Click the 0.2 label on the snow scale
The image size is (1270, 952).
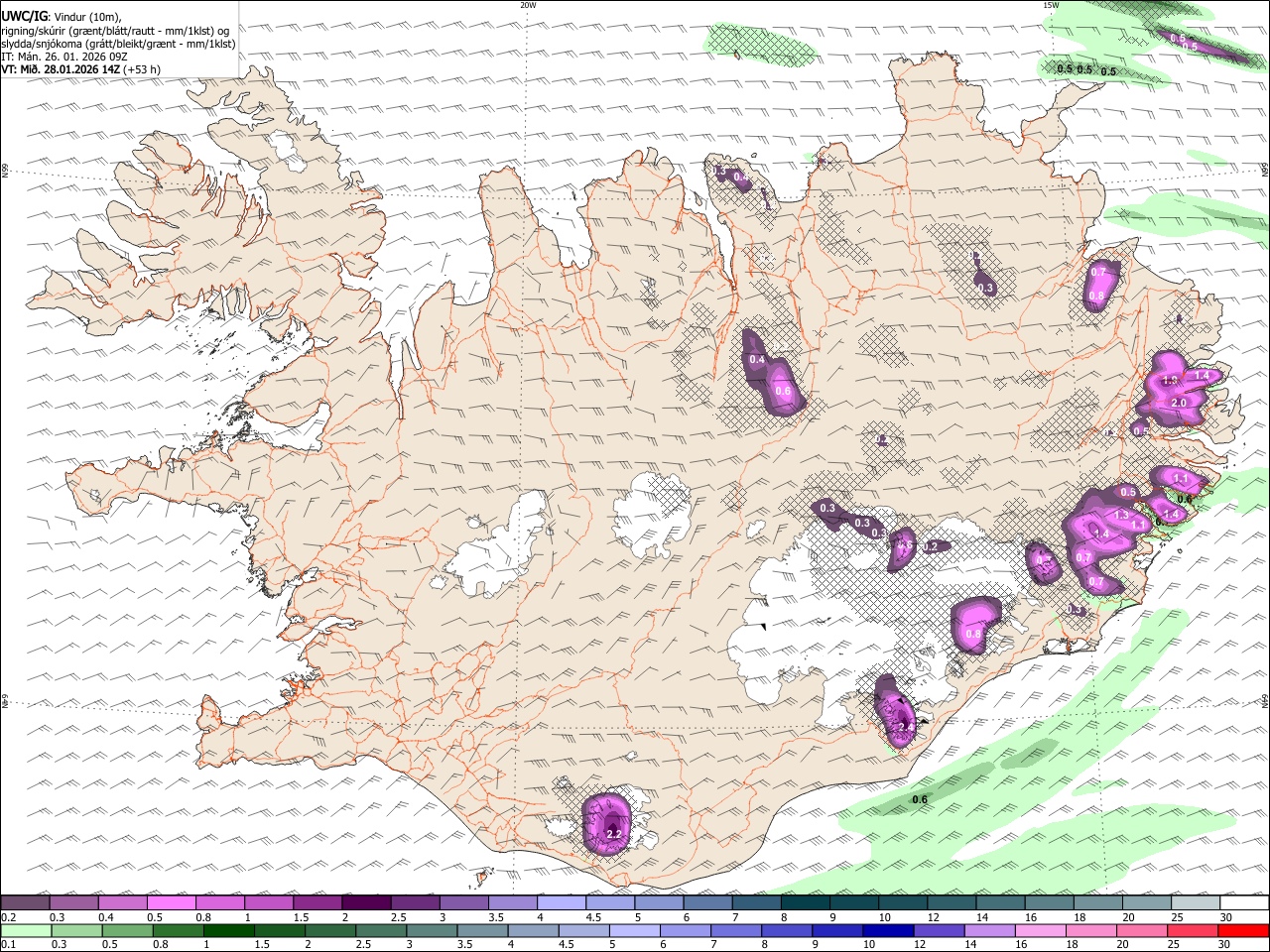(x=8, y=917)
